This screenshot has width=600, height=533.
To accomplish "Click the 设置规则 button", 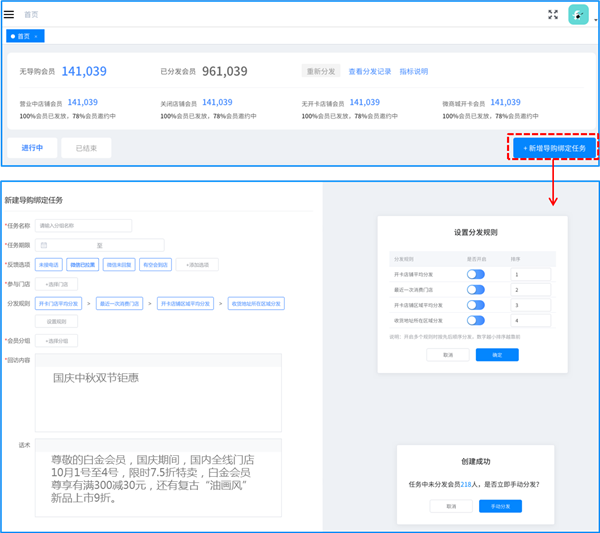I will pyautogui.click(x=55, y=321).
